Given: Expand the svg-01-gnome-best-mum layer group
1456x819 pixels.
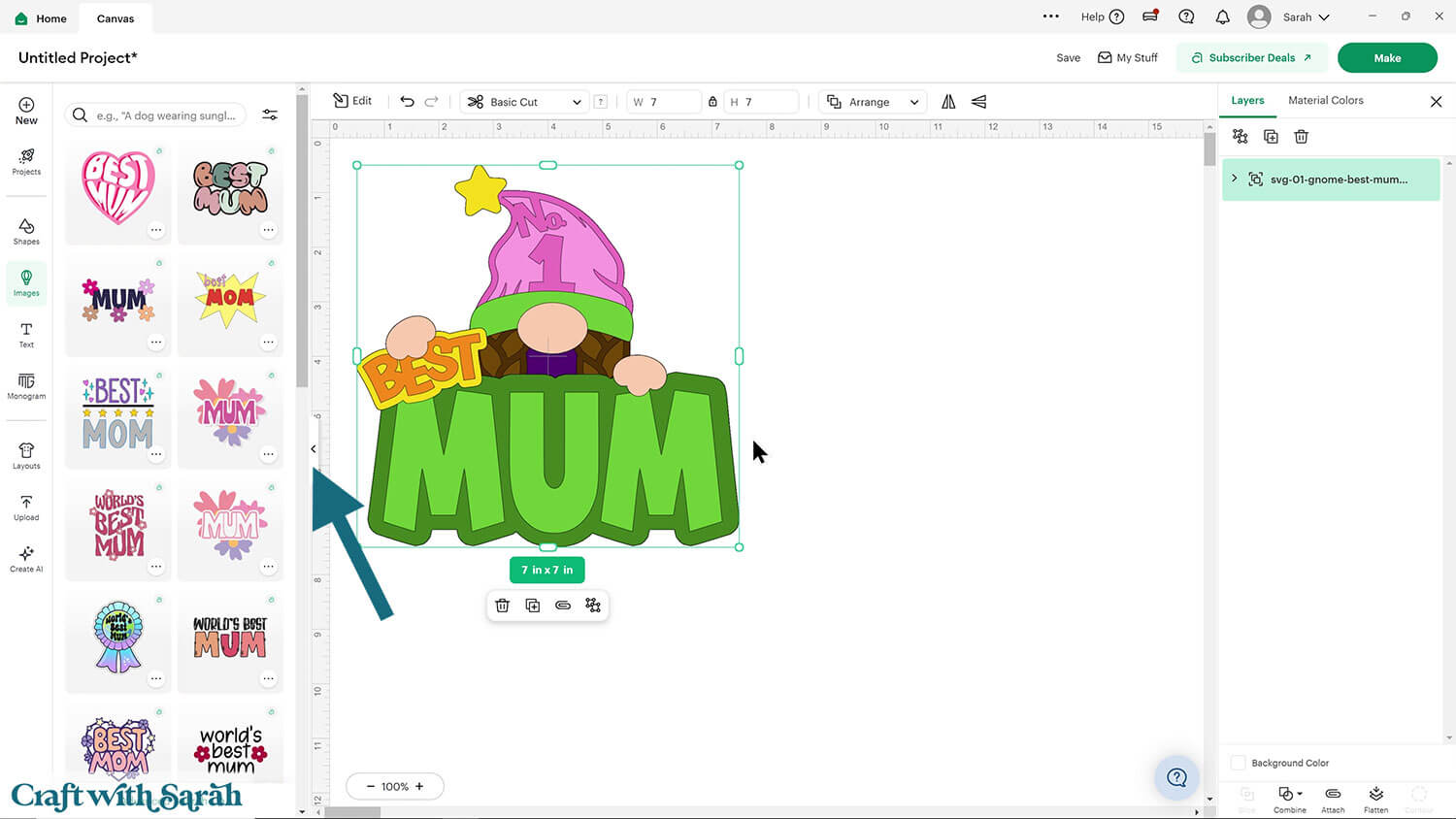Looking at the screenshot, I should point(1234,179).
